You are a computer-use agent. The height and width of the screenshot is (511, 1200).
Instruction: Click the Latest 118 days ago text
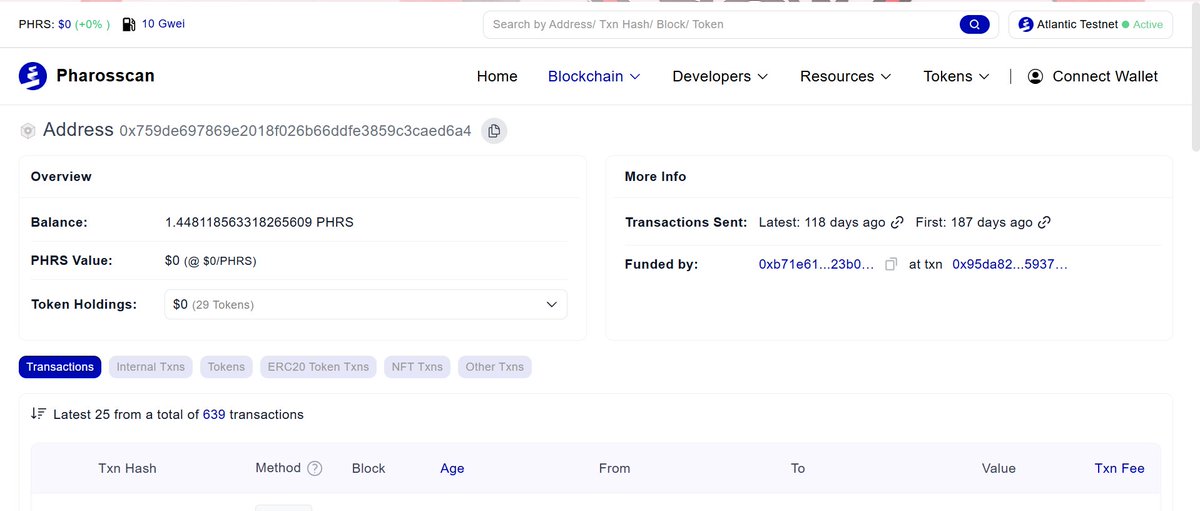coord(822,222)
